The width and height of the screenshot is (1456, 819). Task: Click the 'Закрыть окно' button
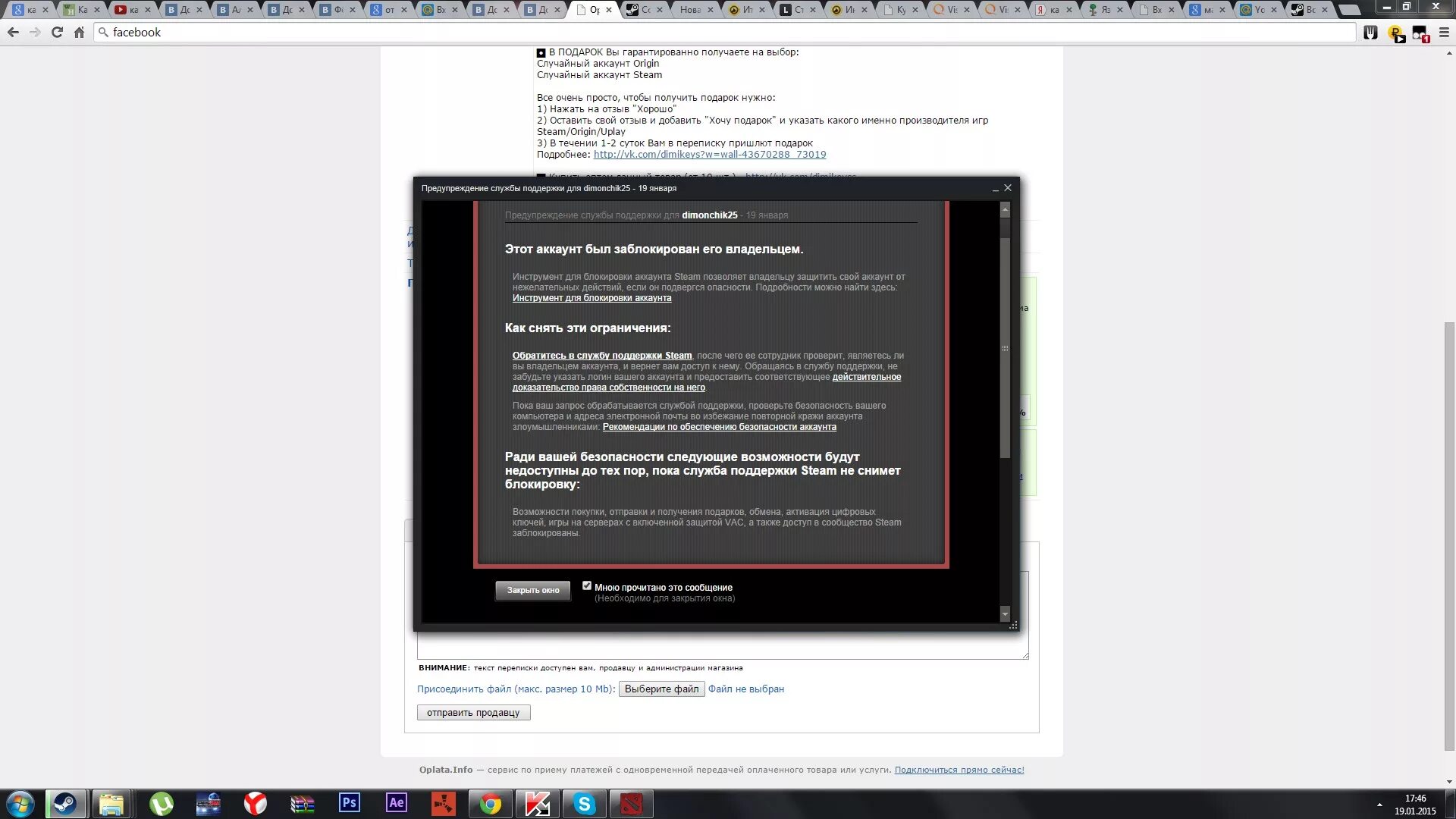coord(533,590)
